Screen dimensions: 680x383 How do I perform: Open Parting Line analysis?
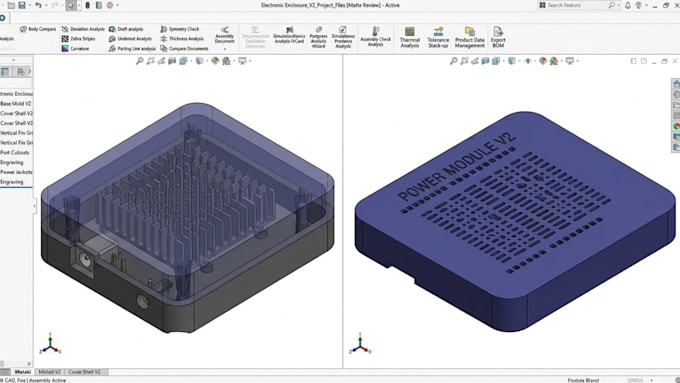(132, 49)
